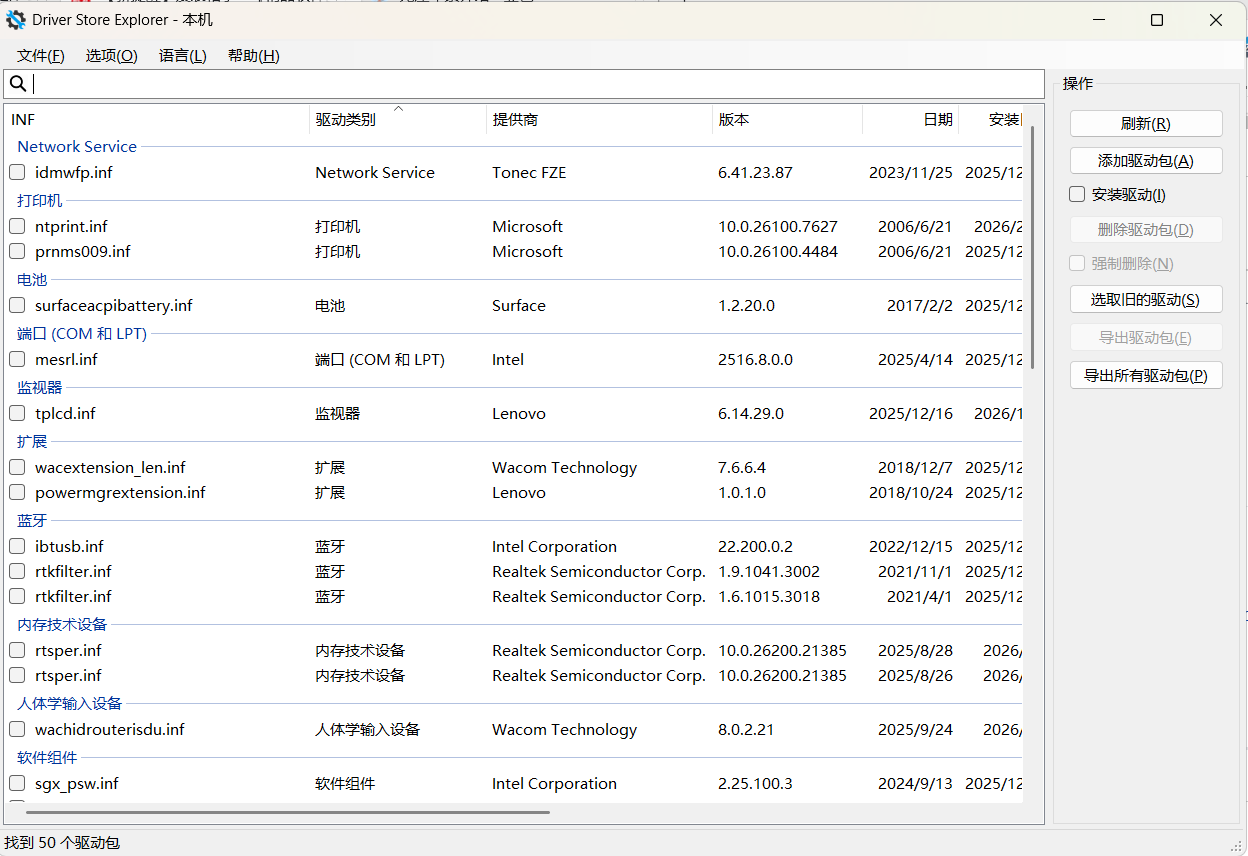The image size is (1248, 856).
Task: Collapse the 蓝牙 group header
Action: tap(32, 521)
